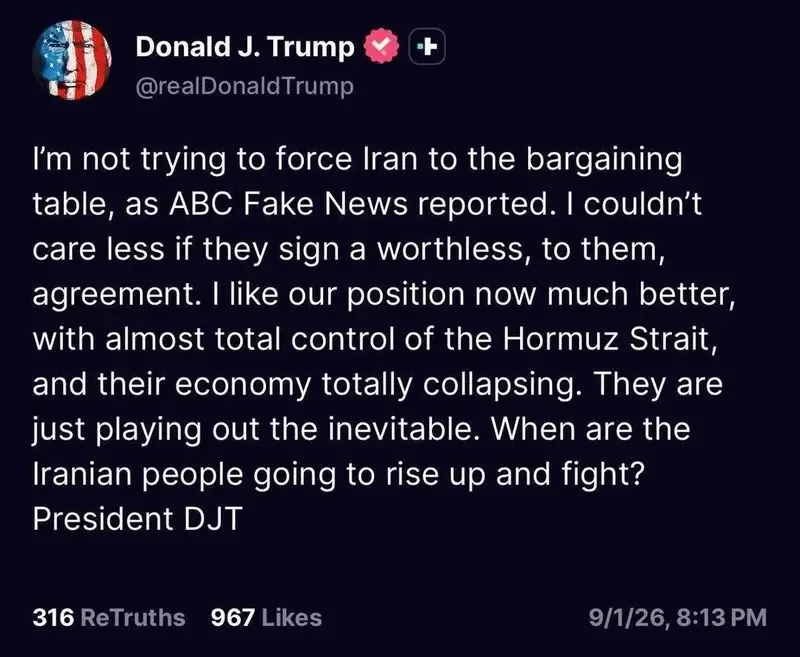
Task: Click the phrase Hormuz Strait in the post
Action: [x=606, y=339]
